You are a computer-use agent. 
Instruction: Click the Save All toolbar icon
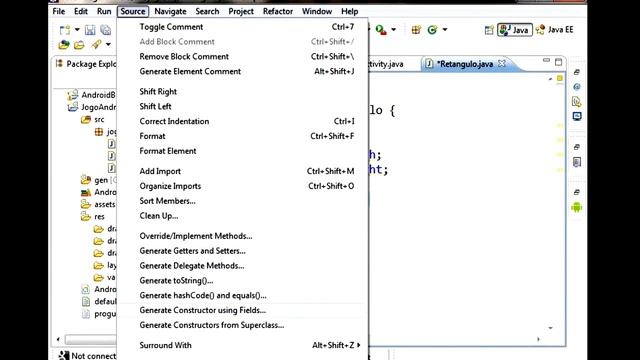[x=106, y=30]
